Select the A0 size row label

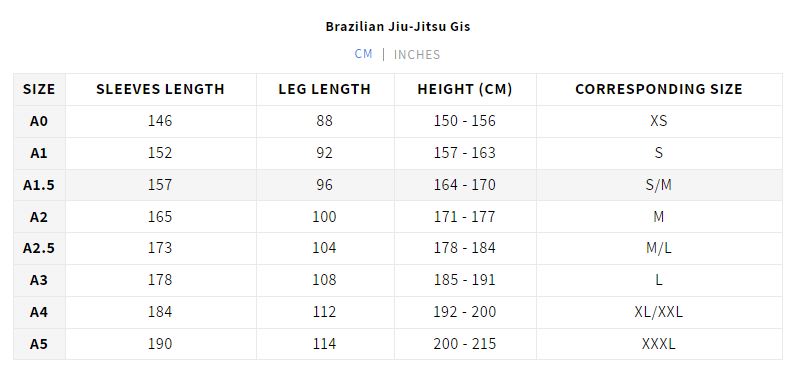[x=39, y=121]
